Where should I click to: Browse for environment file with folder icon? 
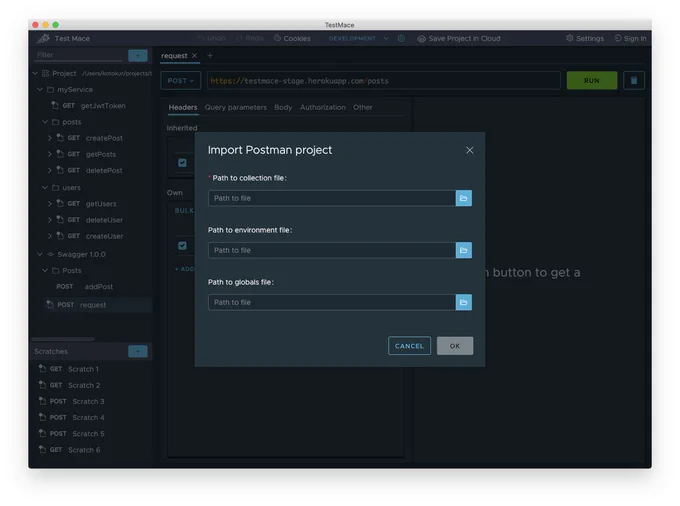pos(464,250)
